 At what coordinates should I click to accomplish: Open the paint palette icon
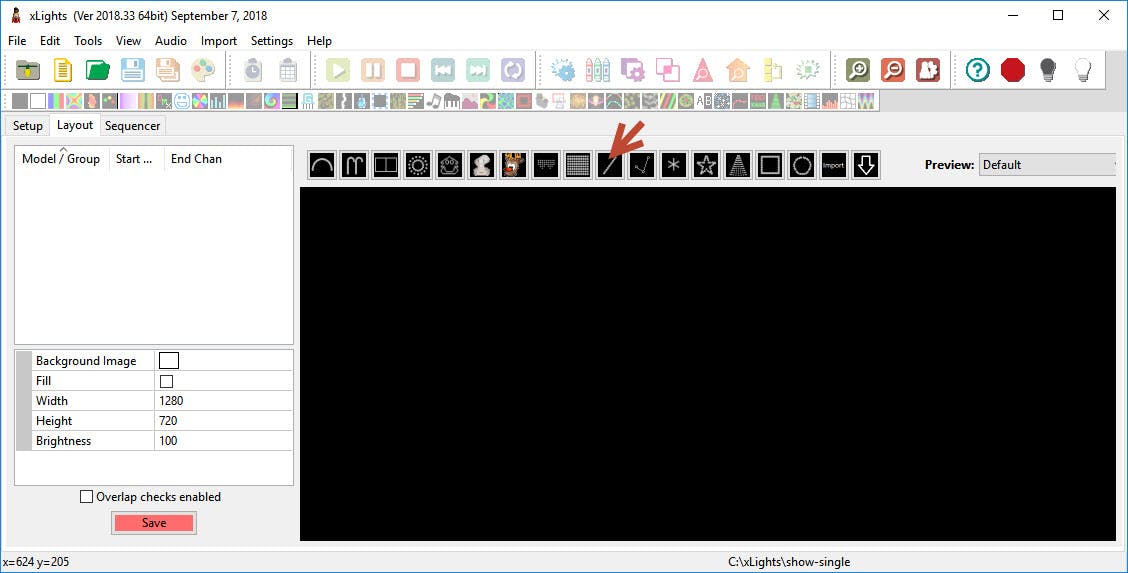point(202,70)
